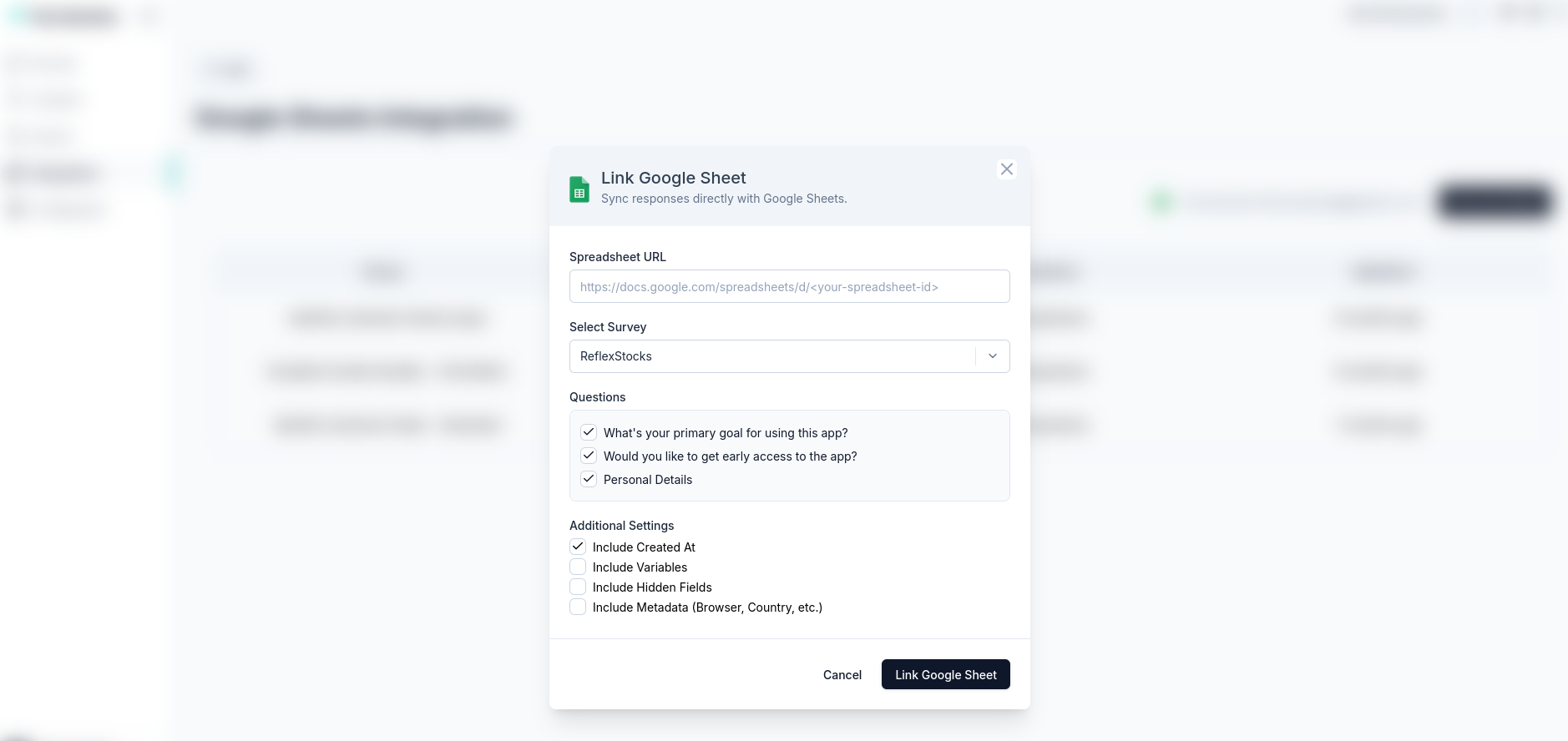Uncheck the Personal Details question checkbox
The image size is (1568, 741).
(x=589, y=479)
